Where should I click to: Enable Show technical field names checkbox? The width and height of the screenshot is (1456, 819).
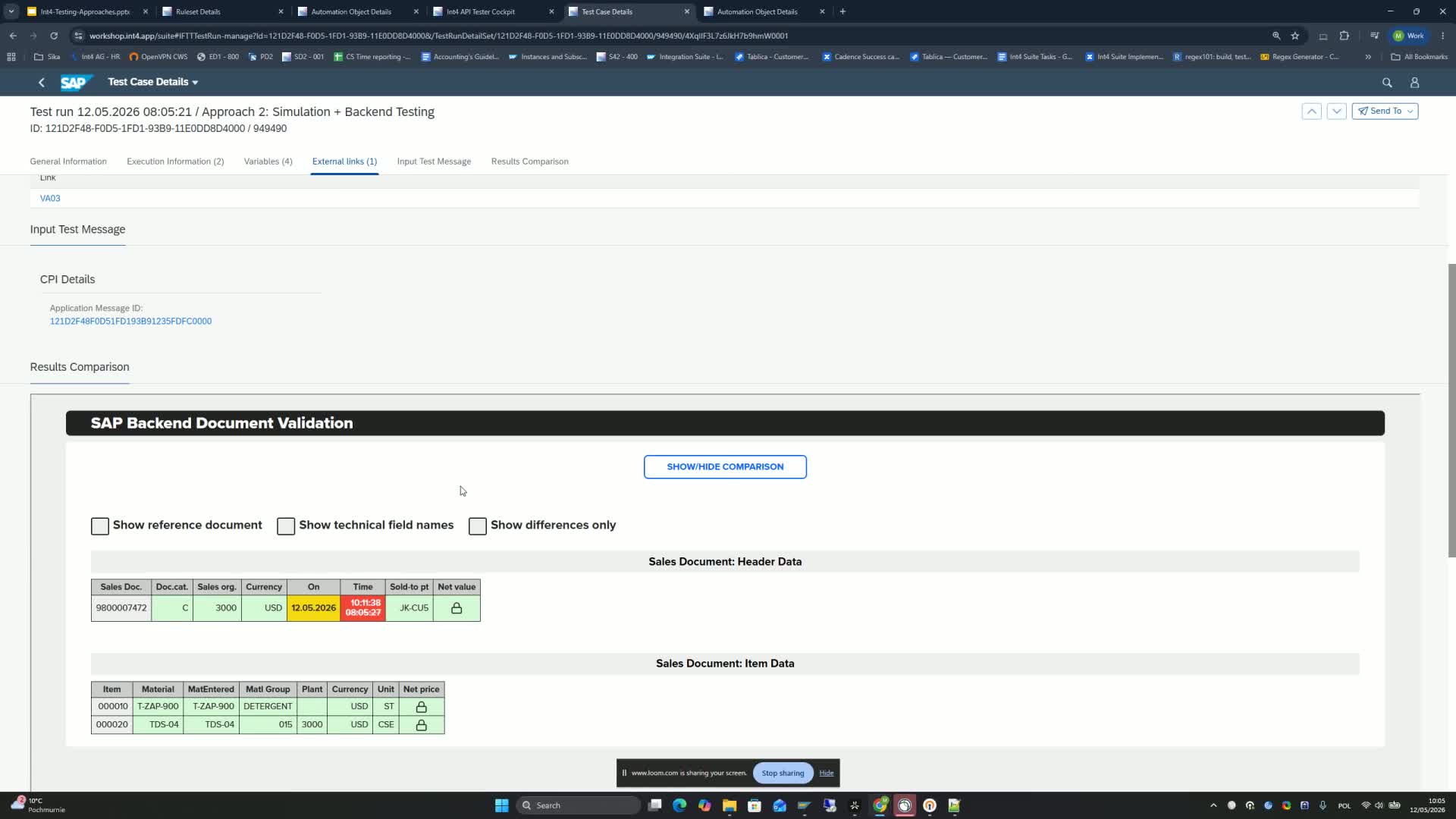[x=286, y=526]
